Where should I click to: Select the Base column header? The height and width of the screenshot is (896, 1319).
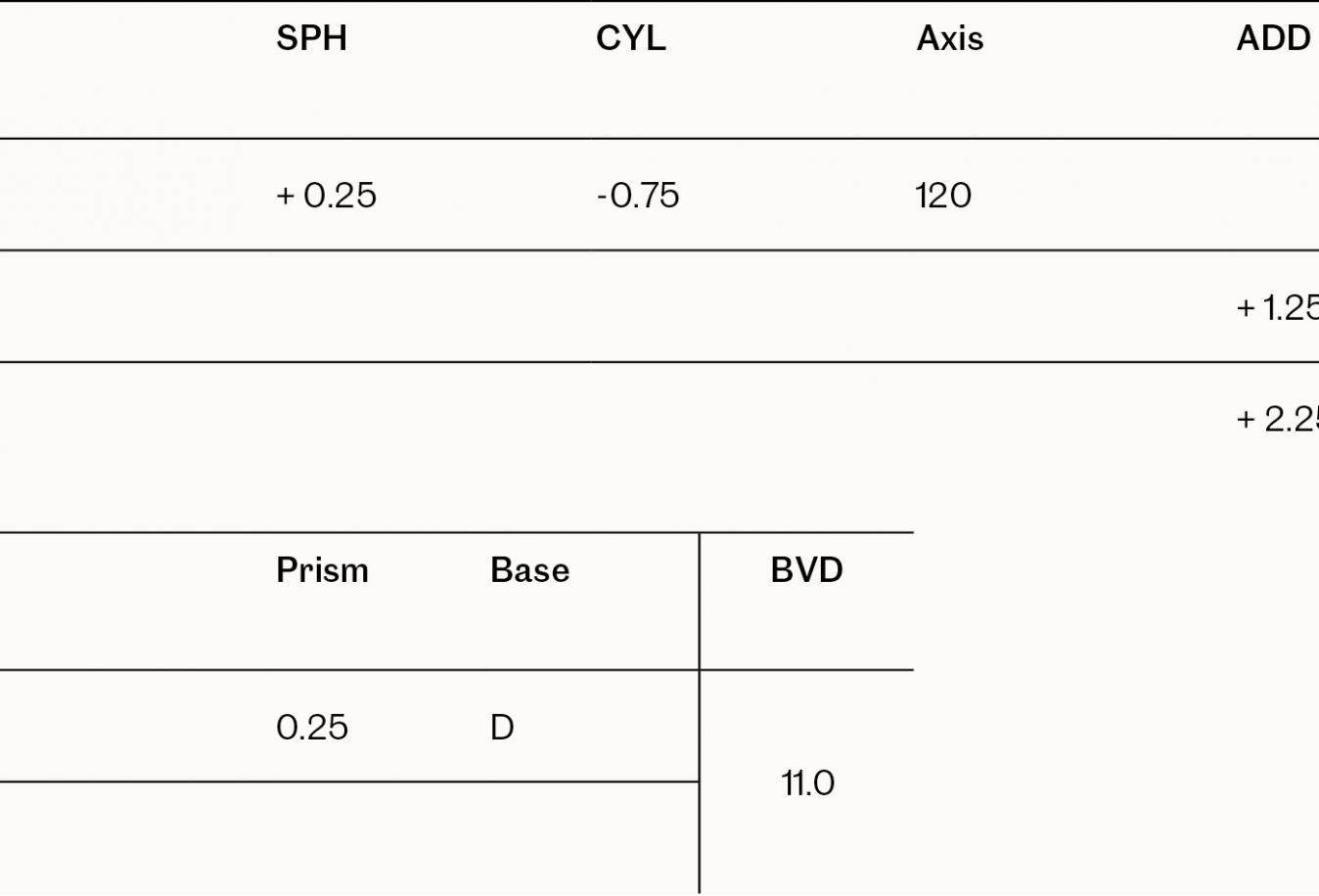point(529,570)
